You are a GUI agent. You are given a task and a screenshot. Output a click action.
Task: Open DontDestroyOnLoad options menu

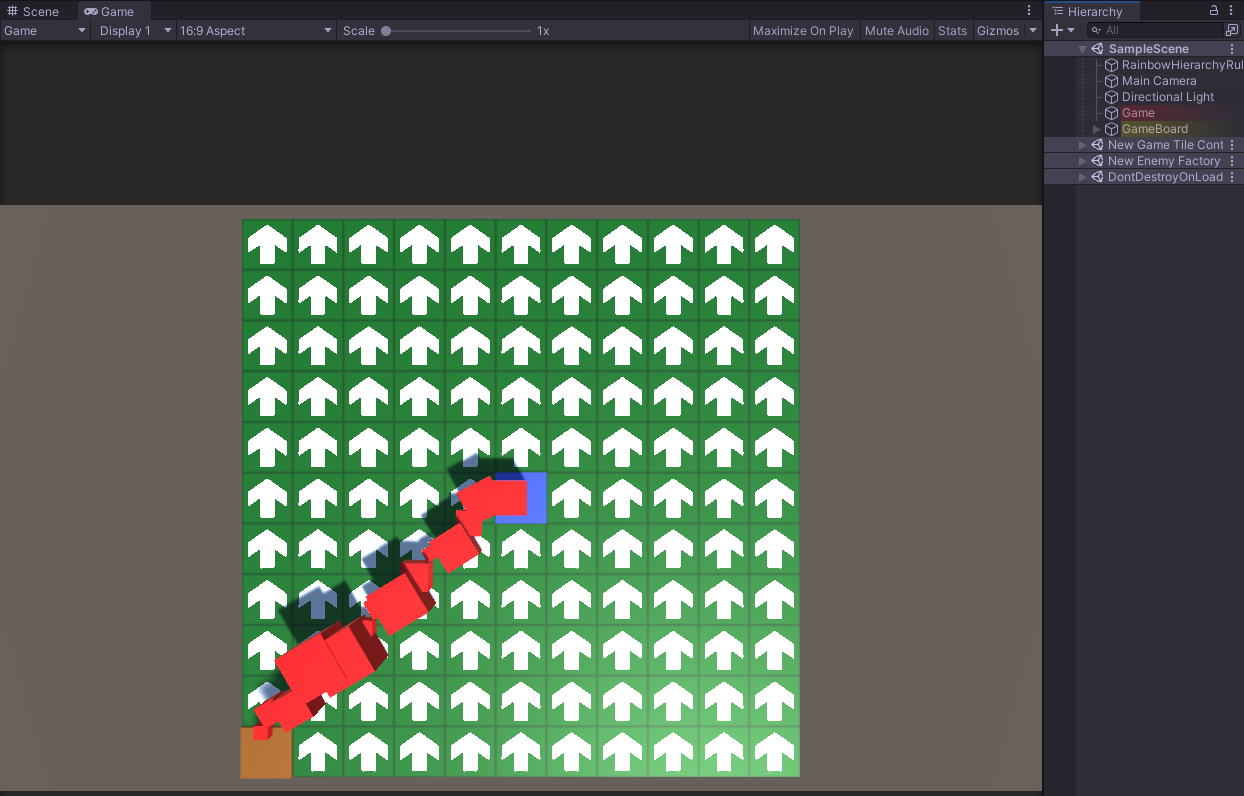tap(1232, 177)
